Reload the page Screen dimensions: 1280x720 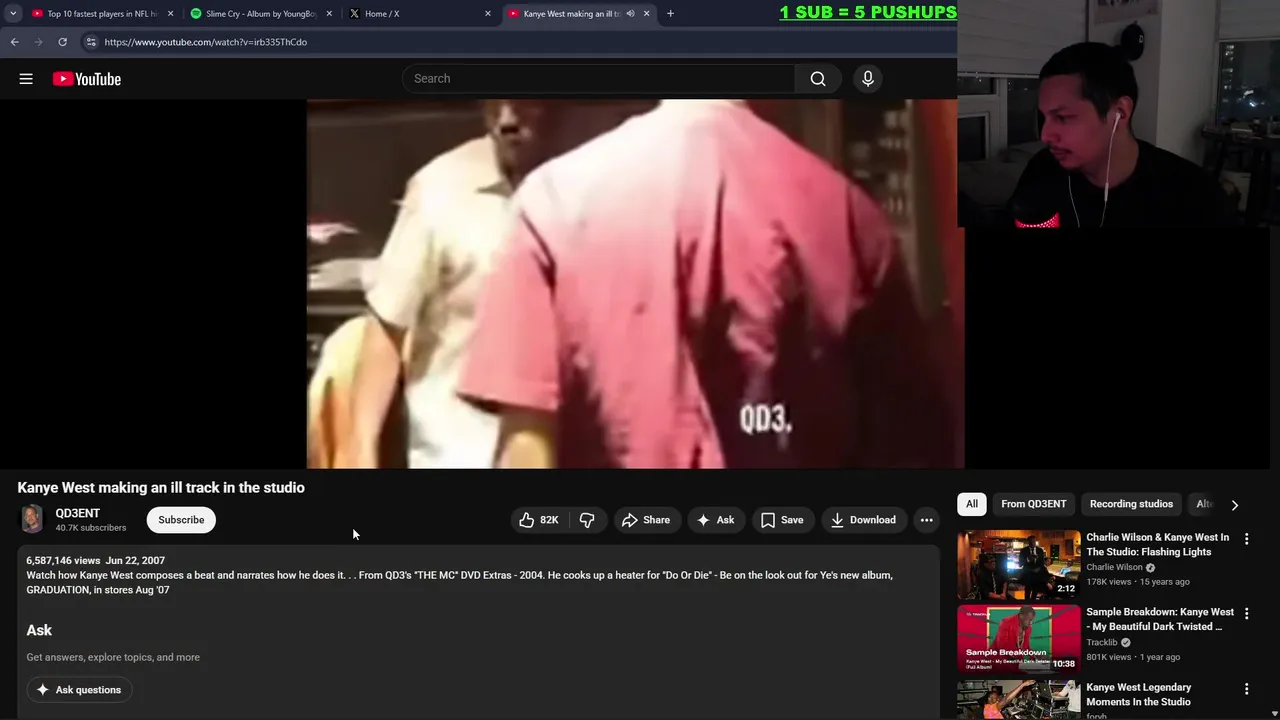tap(62, 42)
